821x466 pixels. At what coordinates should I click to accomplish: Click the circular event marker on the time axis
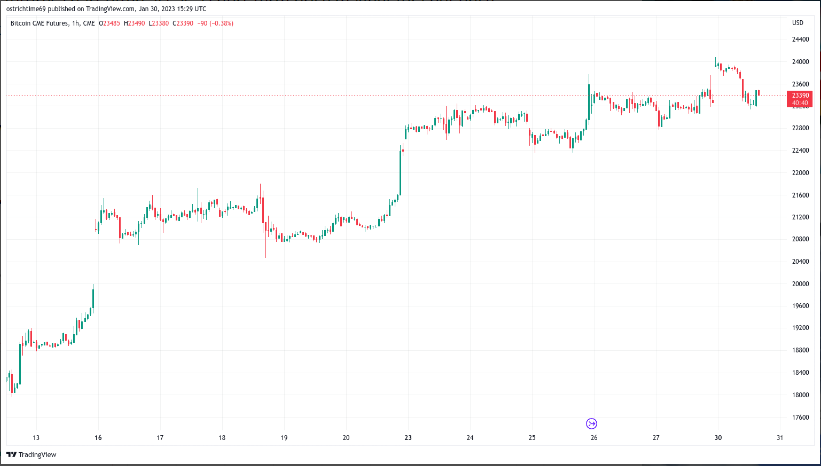point(591,423)
